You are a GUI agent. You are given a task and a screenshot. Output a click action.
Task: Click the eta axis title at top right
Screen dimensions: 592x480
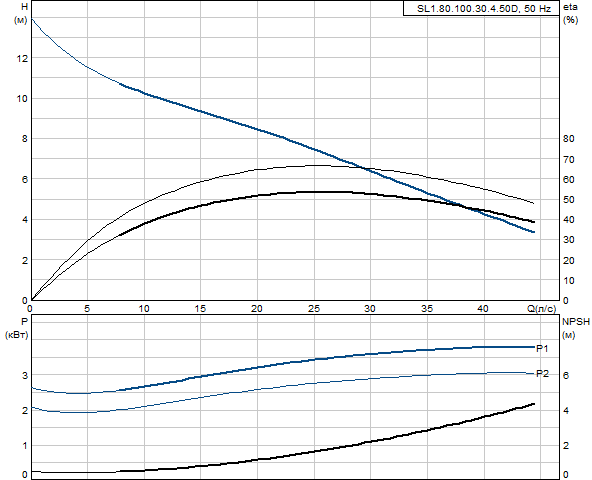click(x=570, y=7)
